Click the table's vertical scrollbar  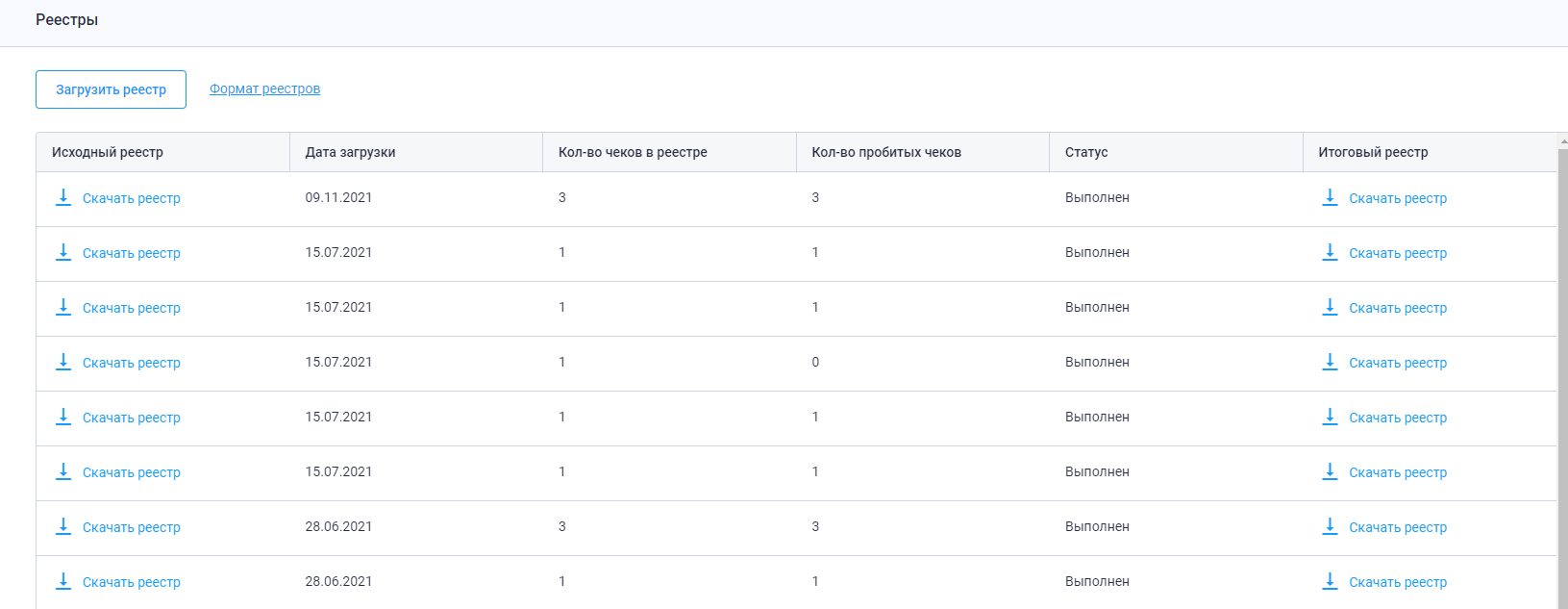tap(1562, 375)
